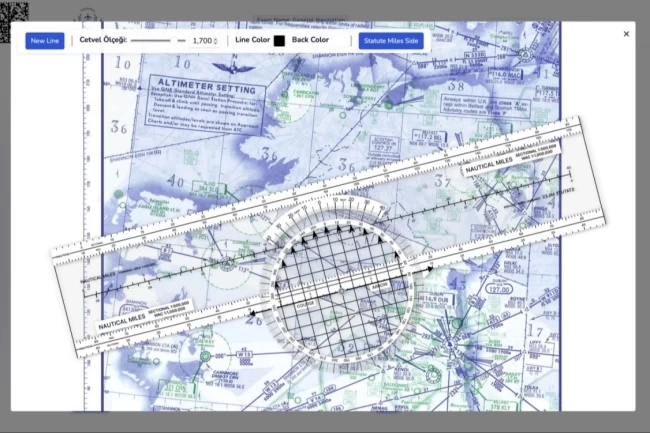The image size is (650, 433).
Task: Open the black Line Color swatch
Action: click(x=279, y=41)
